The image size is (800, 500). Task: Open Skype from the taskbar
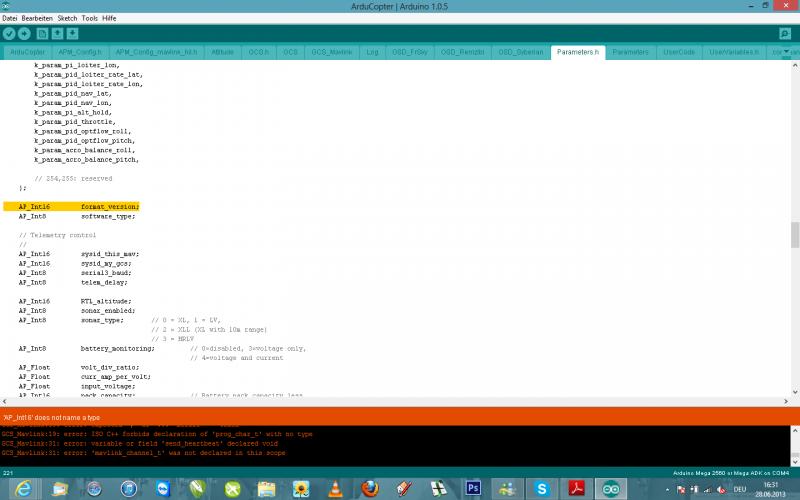[542, 489]
